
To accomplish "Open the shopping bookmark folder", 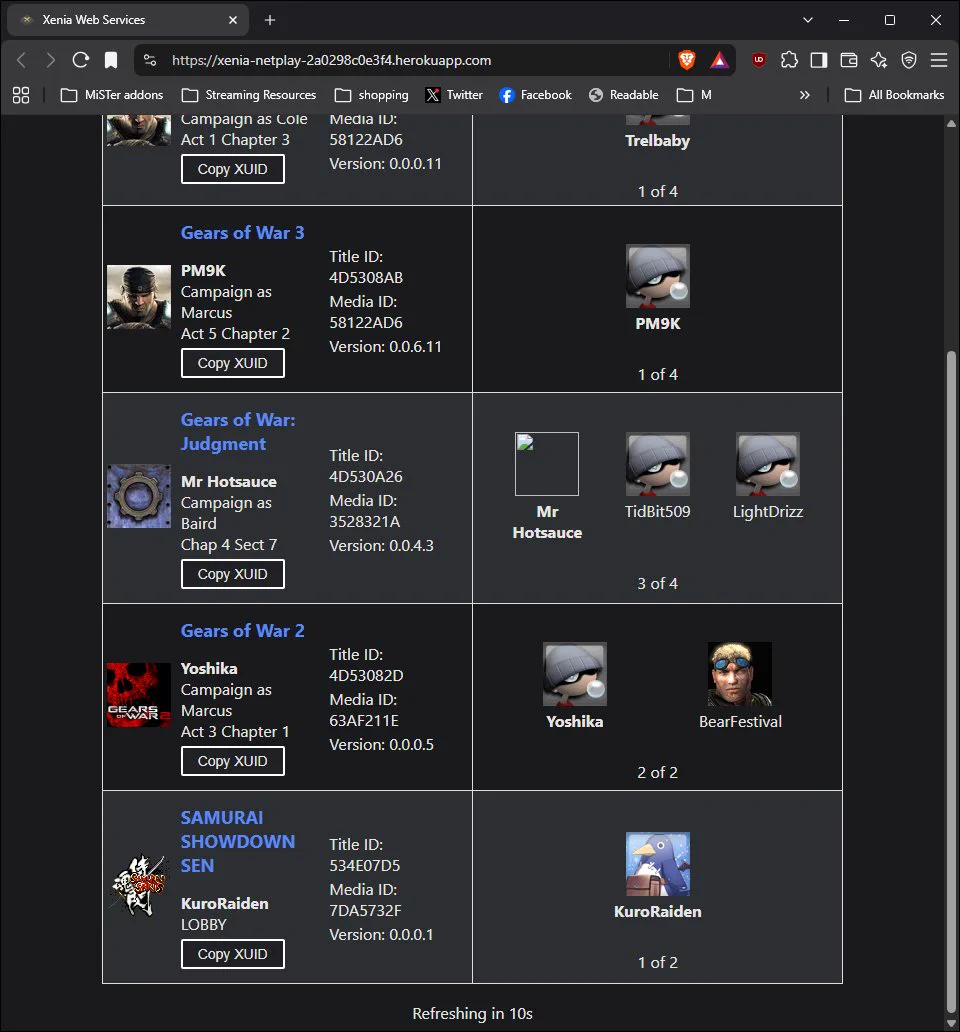I will pyautogui.click(x=372, y=95).
